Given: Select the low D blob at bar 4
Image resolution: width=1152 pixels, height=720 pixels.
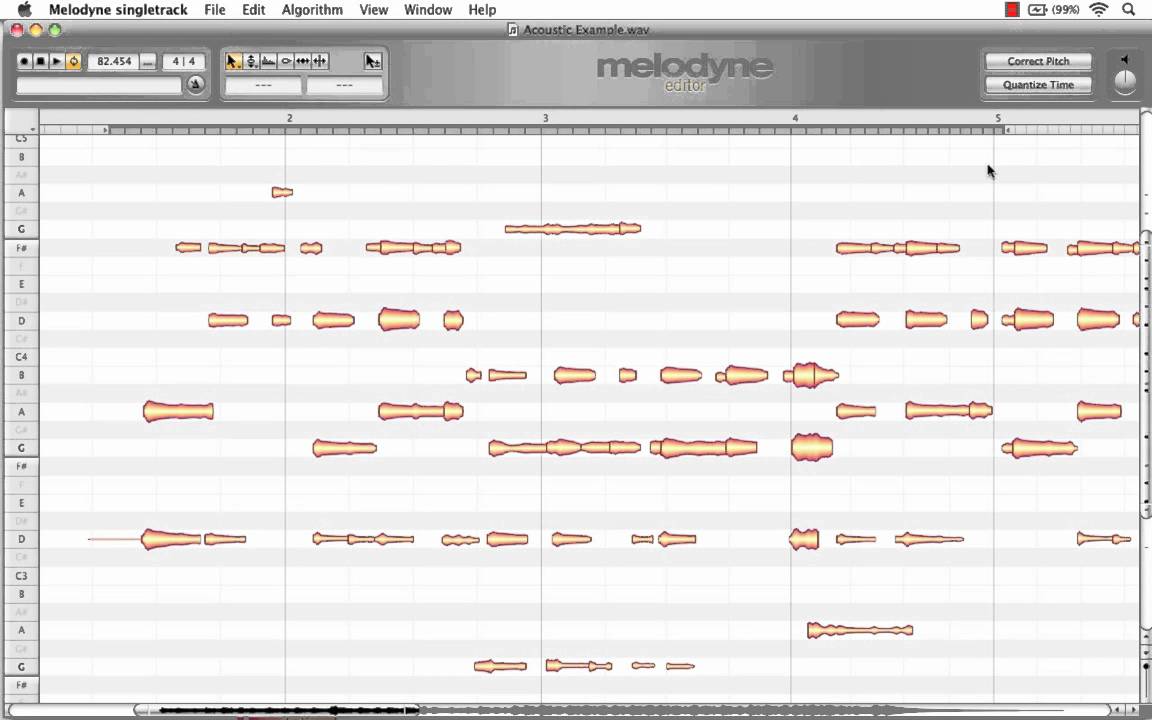Looking at the screenshot, I should pyautogui.click(x=804, y=539).
